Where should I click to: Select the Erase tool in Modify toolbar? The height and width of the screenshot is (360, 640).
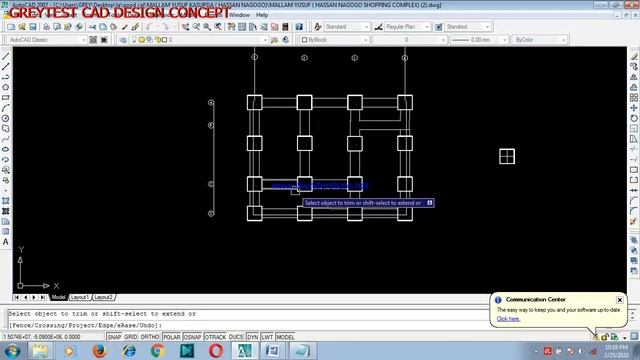click(633, 56)
